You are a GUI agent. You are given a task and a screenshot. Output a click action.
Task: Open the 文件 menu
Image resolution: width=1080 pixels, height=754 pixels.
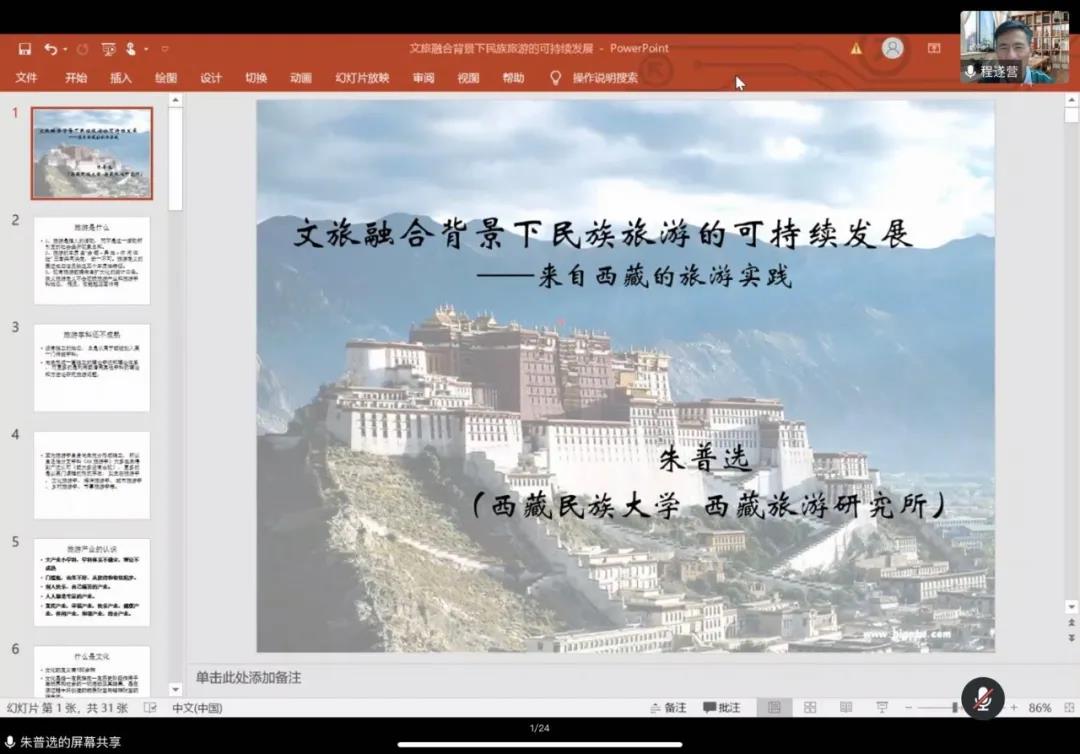[x=26, y=78]
